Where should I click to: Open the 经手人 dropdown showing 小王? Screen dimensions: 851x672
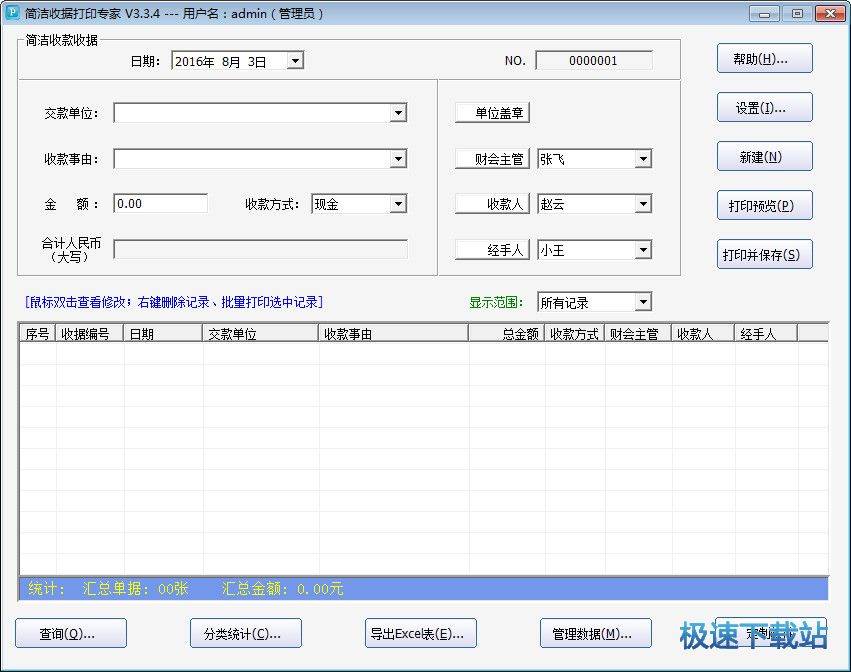(595, 250)
